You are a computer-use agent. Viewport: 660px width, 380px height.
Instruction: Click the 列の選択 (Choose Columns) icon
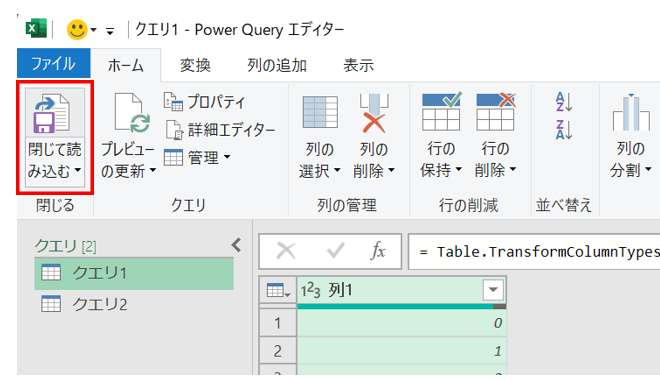pos(320,112)
